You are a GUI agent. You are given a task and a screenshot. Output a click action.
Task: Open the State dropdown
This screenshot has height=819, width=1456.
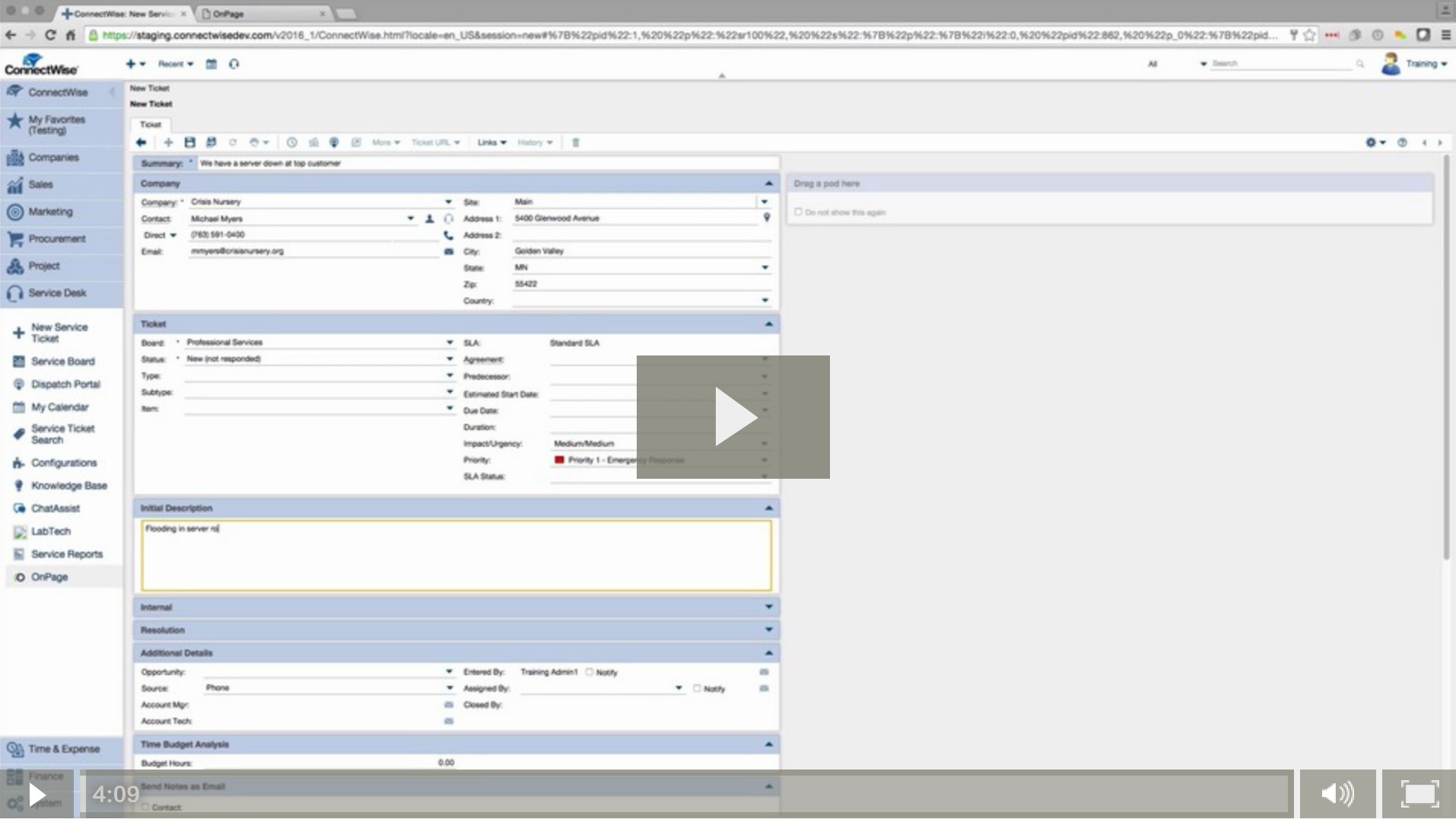click(765, 267)
